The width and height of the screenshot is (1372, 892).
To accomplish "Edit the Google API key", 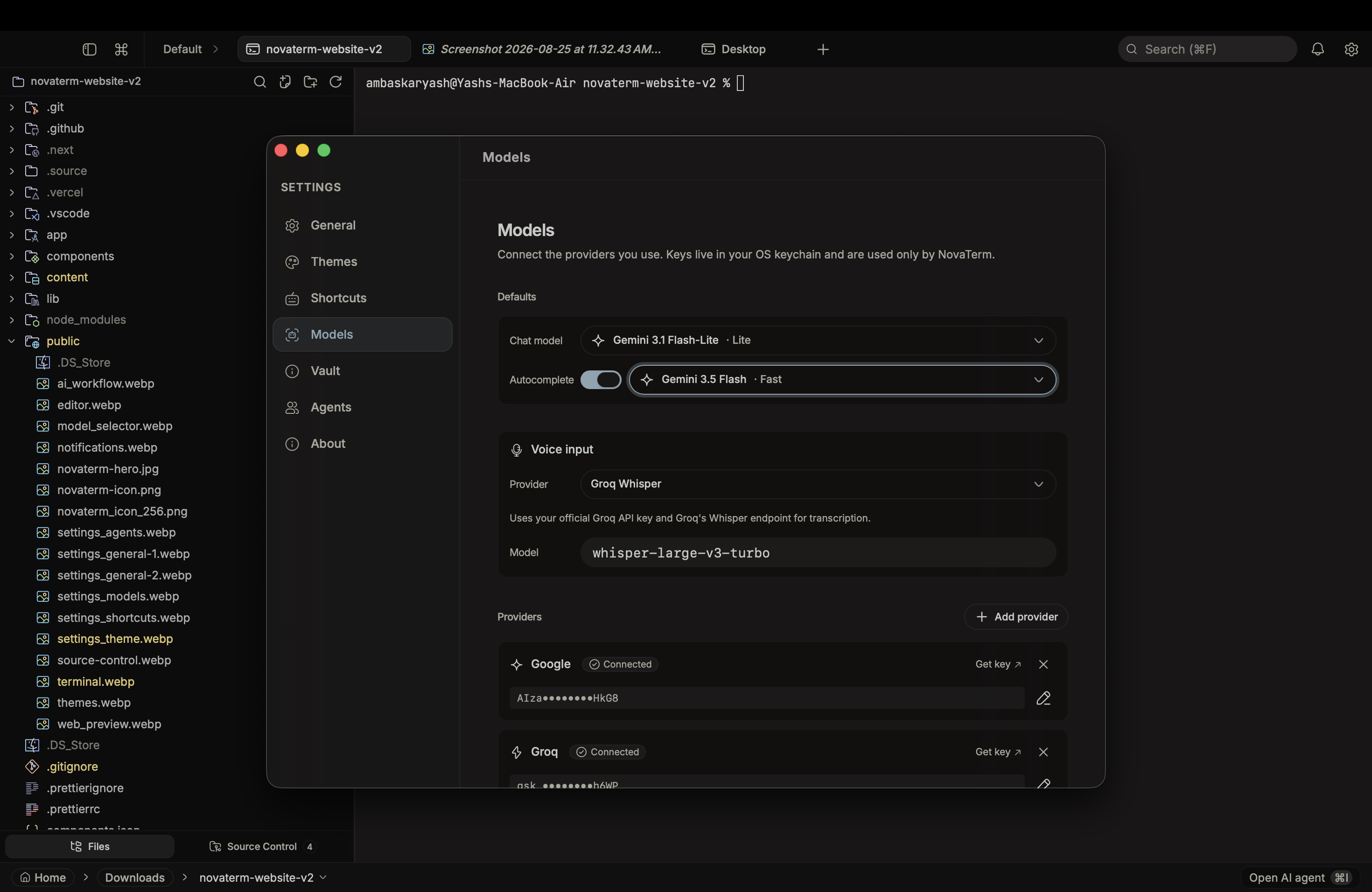I will point(1043,698).
